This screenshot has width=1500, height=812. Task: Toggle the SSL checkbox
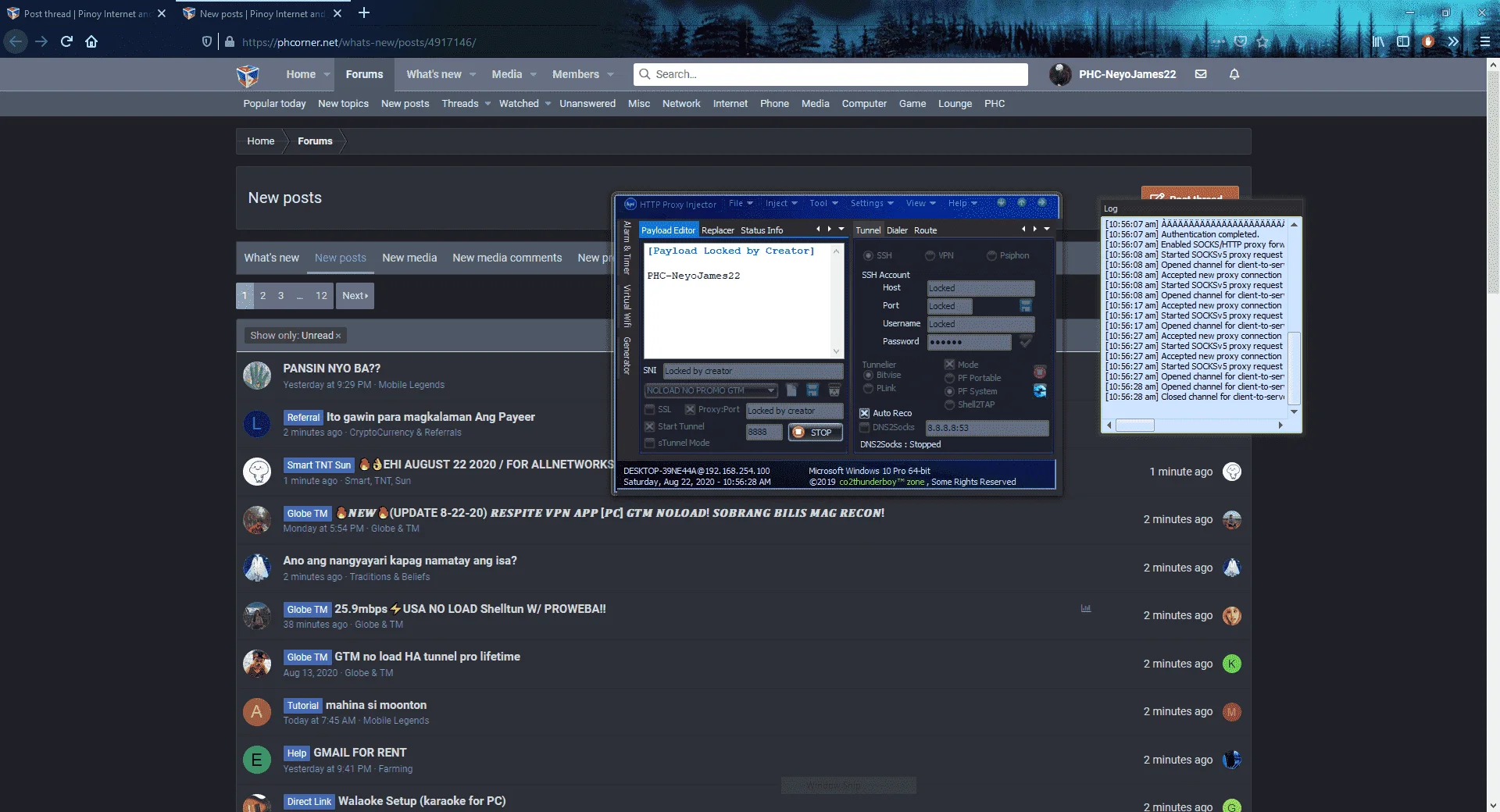pos(649,409)
